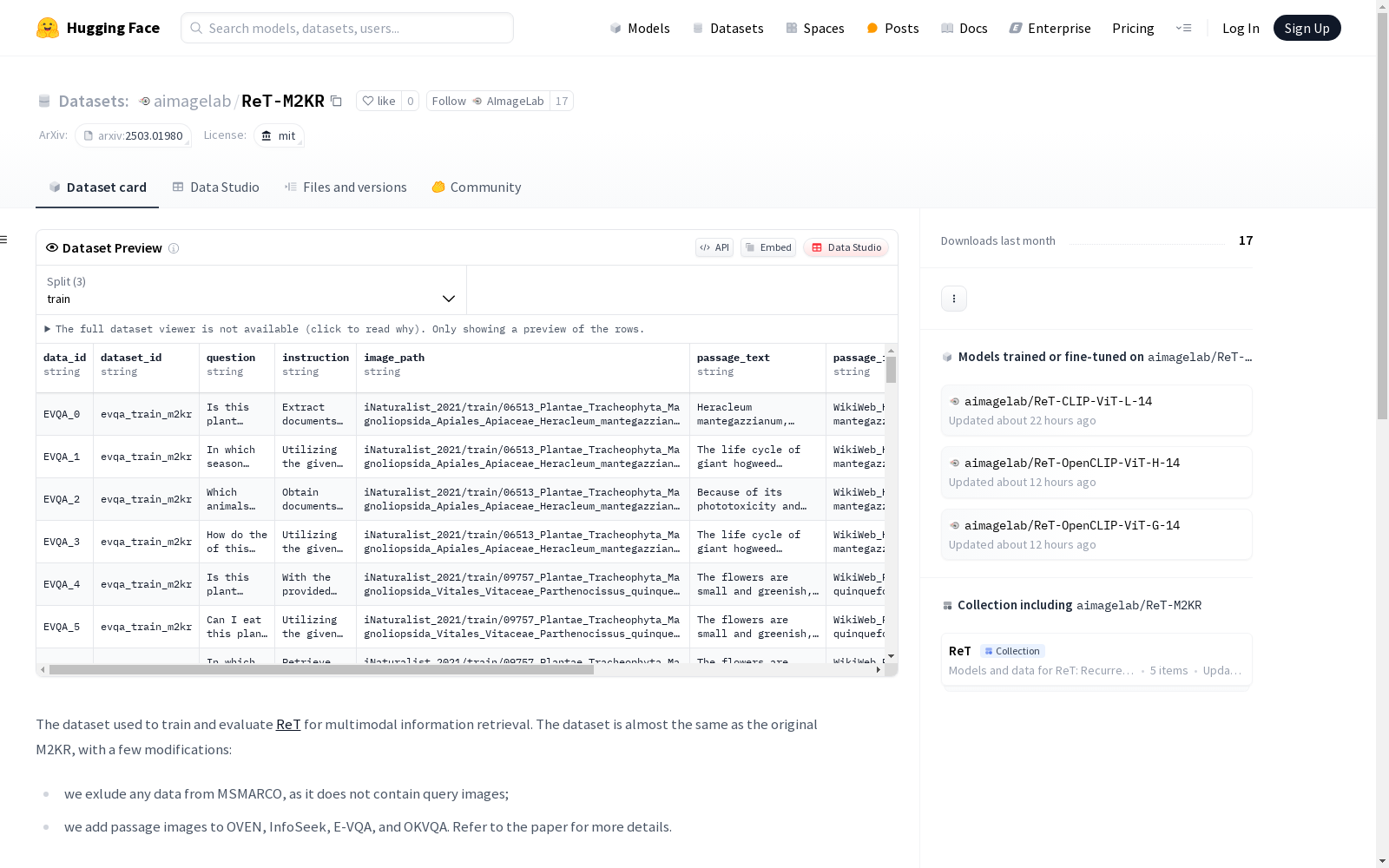Click the Hugging Face logo icon

(48, 28)
